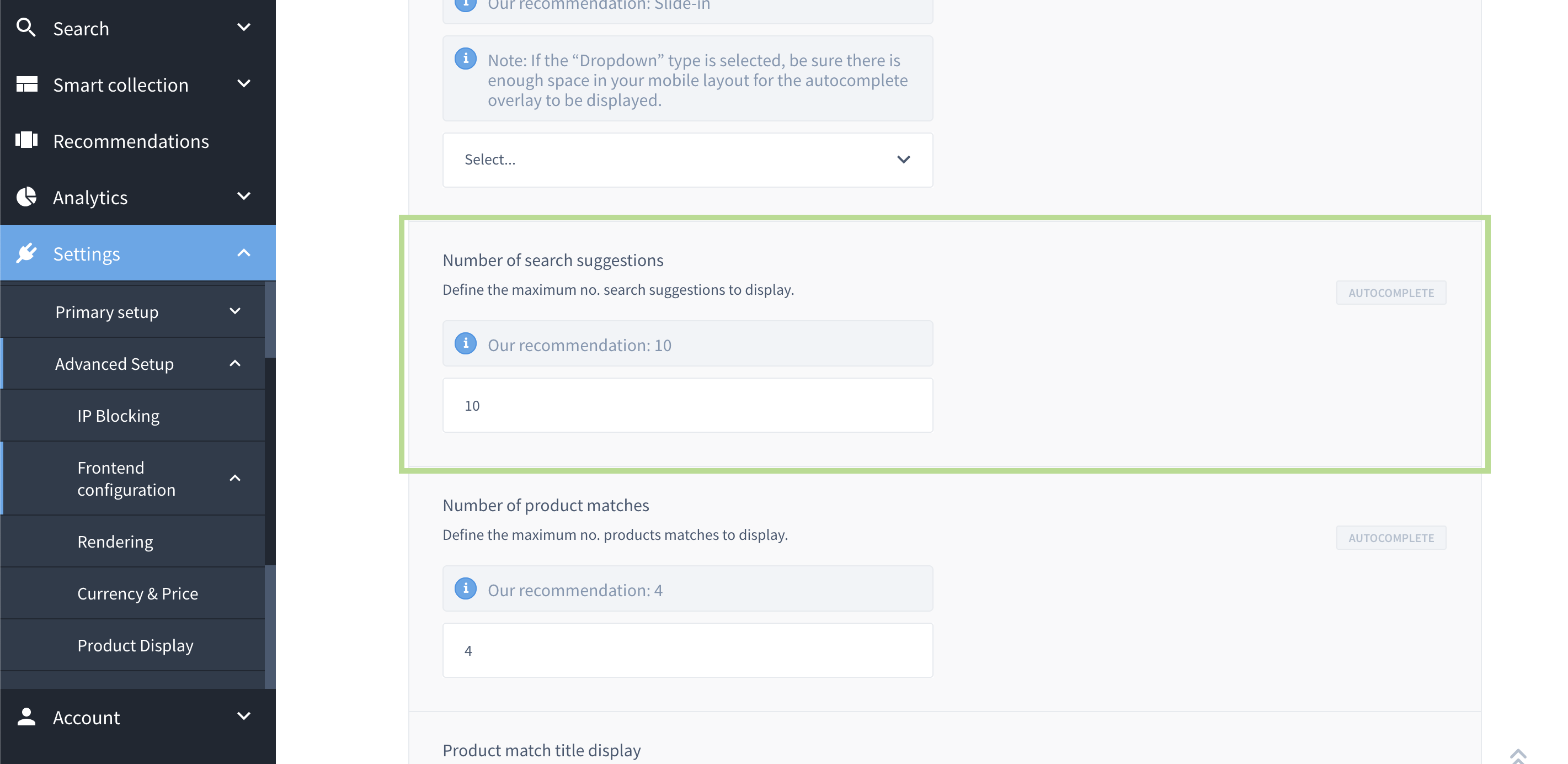Select the Recommendations bar-chart icon

point(27,141)
